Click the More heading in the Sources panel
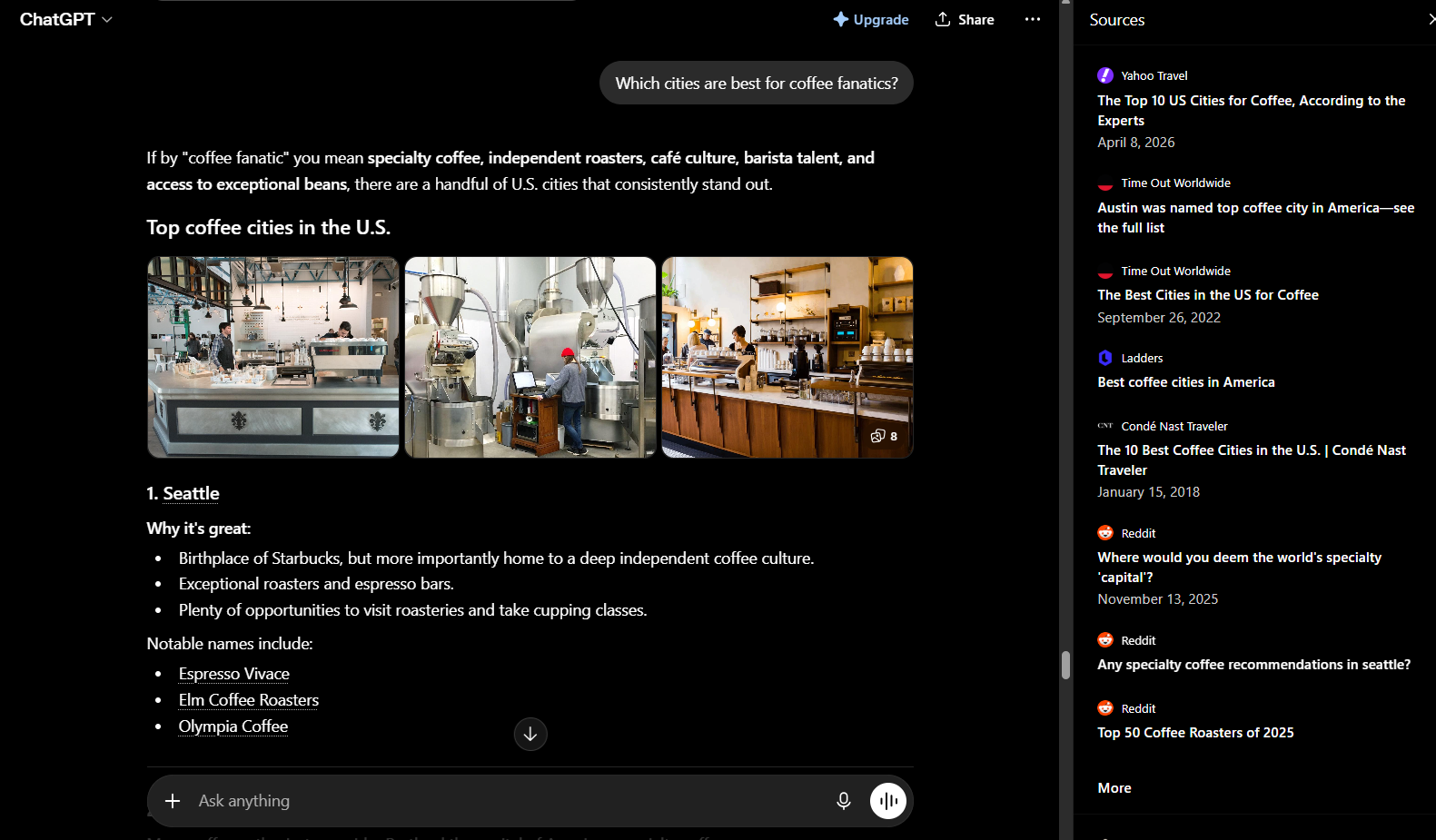The height and width of the screenshot is (840, 1436). click(x=1114, y=788)
